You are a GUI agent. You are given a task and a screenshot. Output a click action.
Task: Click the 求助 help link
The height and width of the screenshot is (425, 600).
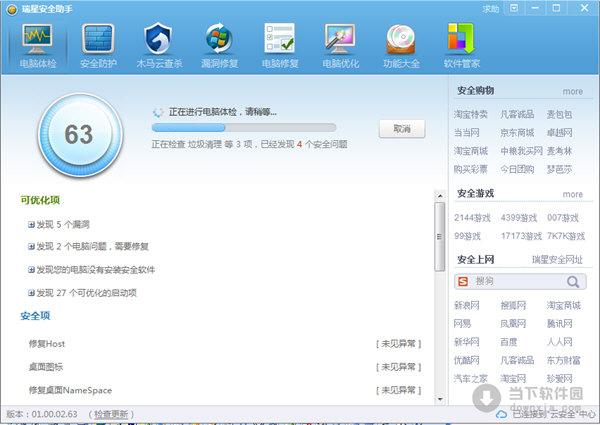coord(491,9)
